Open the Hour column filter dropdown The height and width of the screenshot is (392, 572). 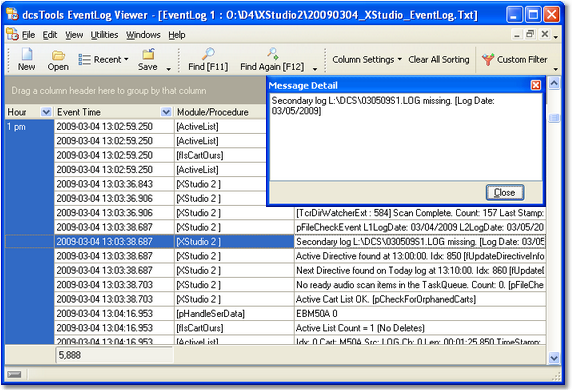coord(46,112)
